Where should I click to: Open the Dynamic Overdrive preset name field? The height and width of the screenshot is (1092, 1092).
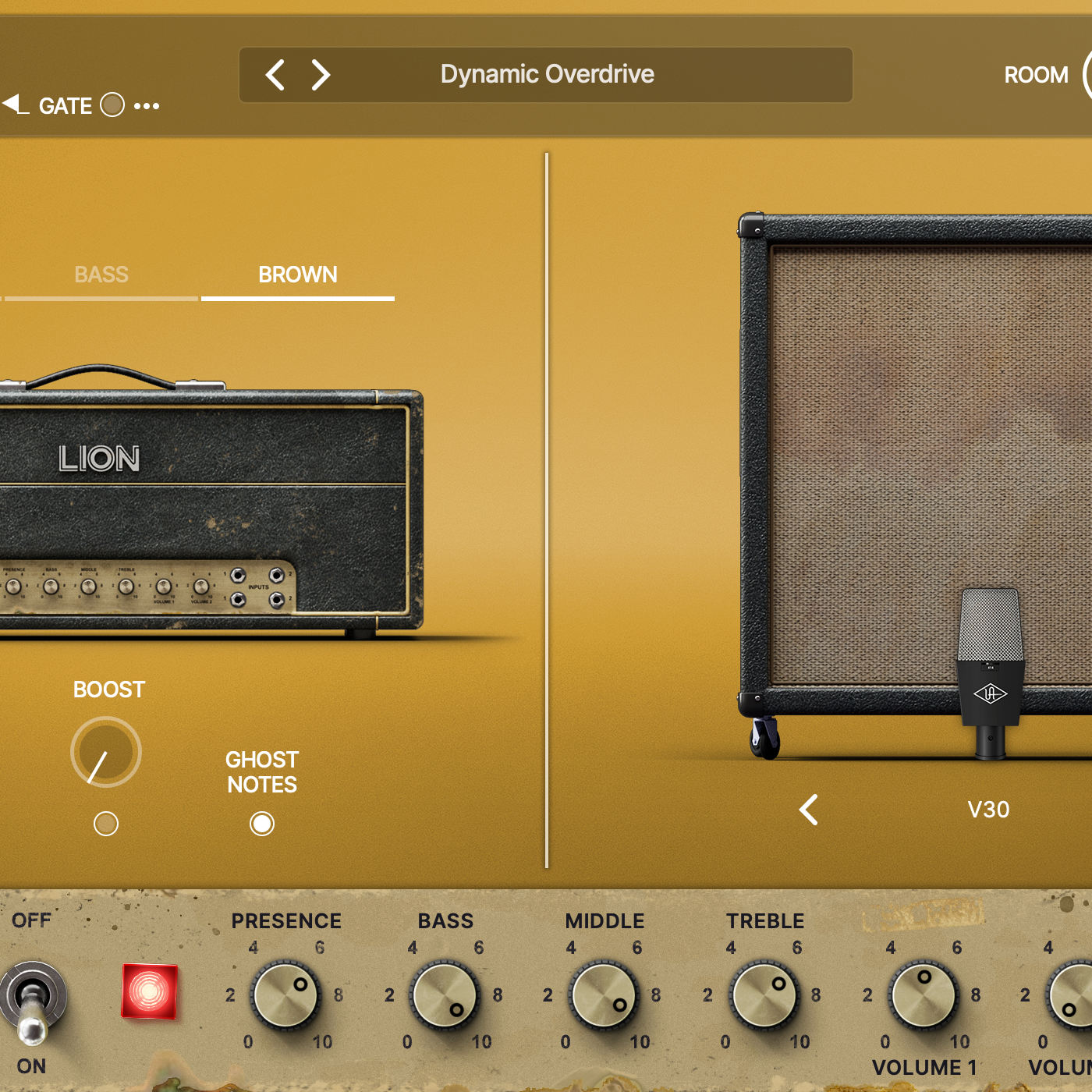pyautogui.click(x=546, y=74)
